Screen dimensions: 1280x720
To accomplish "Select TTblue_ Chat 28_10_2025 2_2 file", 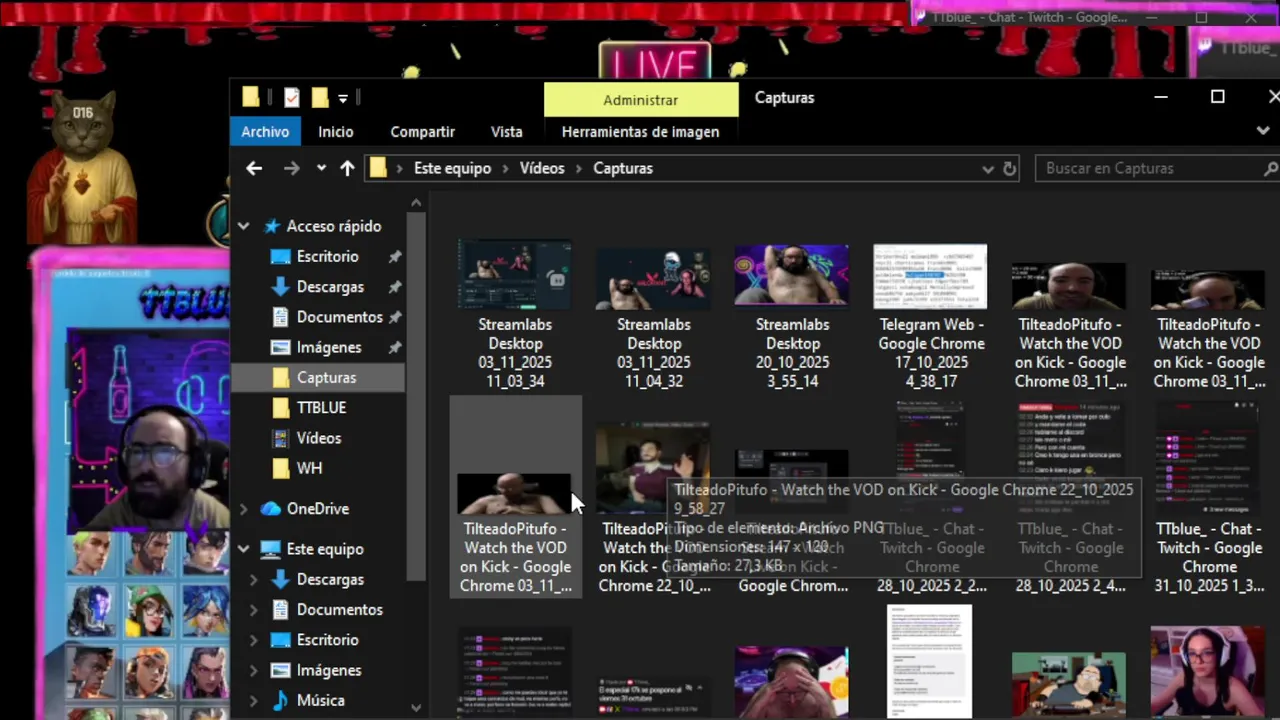I will 931,499.
